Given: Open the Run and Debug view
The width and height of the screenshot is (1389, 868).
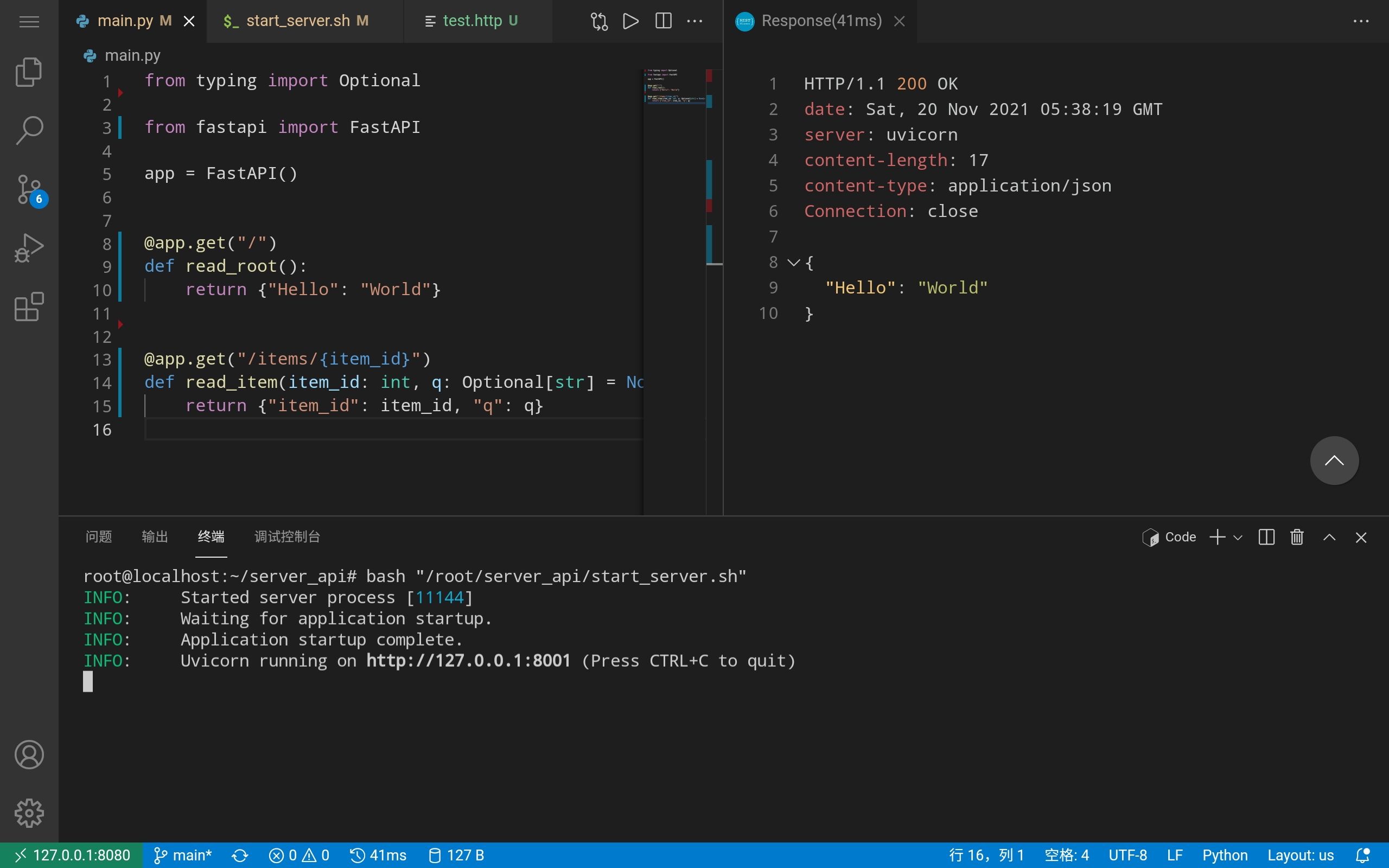Looking at the screenshot, I should coord(29,248).
